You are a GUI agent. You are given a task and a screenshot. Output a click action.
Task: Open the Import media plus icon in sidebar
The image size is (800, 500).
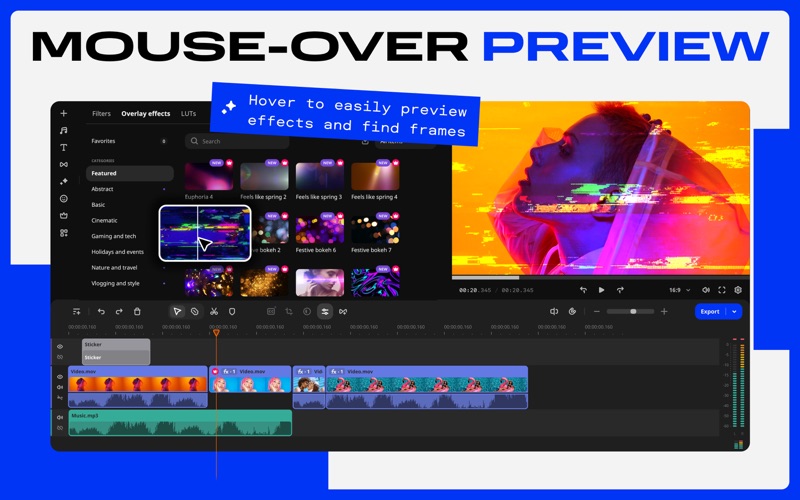pyautogui.click(x=63, y=113)
